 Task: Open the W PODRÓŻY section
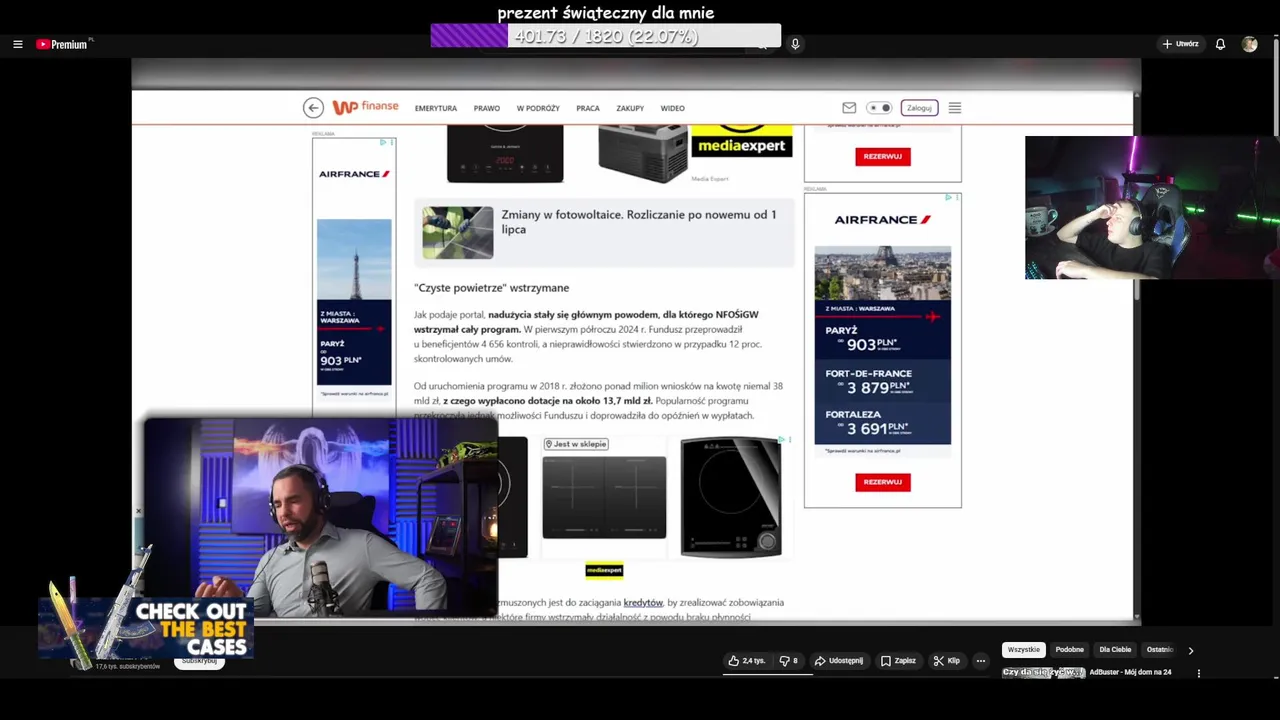point(538,108)
